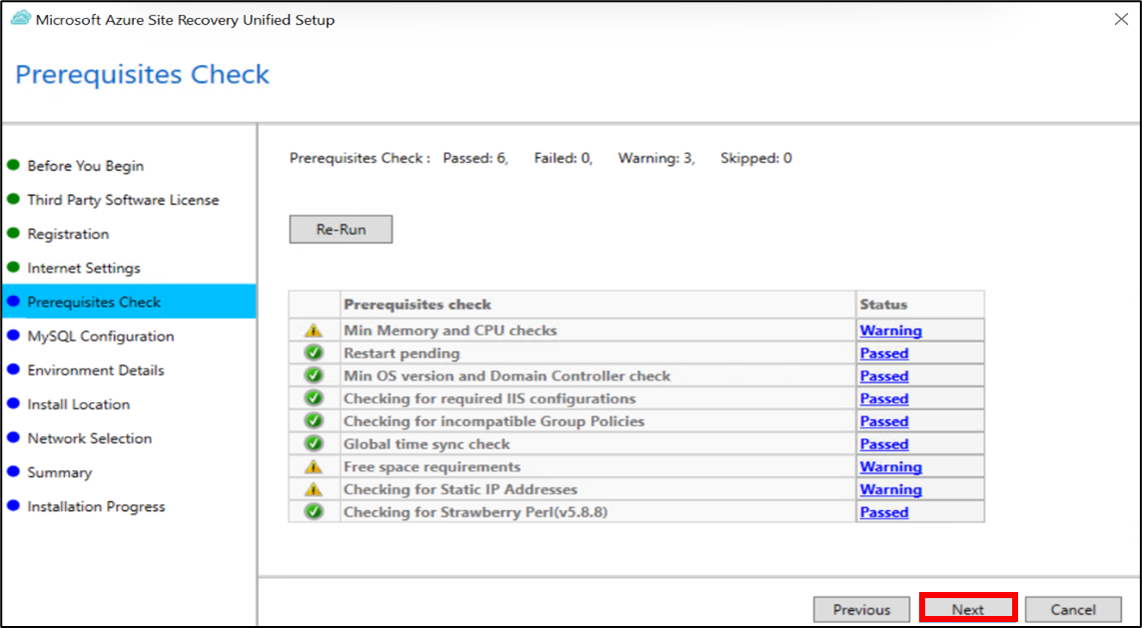Image resolution: width=1142 pixels, height=628 pixels.
Task: Click the 'Prerequisites check' column header
Action: [598, 305]
